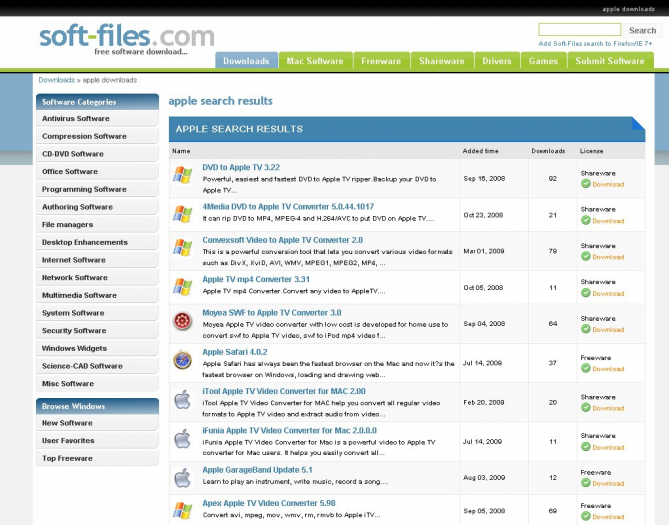Click green download icon in DVD to Apple TV 3.22 row
The height and width of the screenshot is (525, 669).
pyautogui.click(x=586, y=184)
